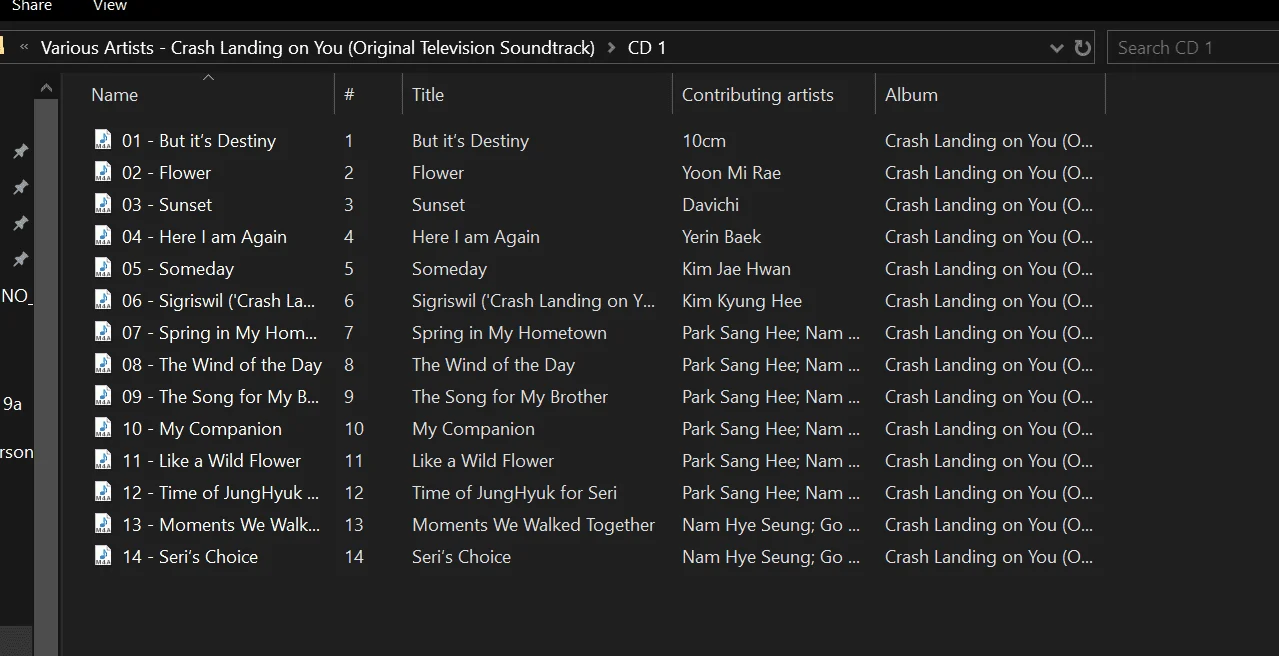
Task: Click the audio file icon for 04 - Here I am Again
Action: click(x=103, y=236)
